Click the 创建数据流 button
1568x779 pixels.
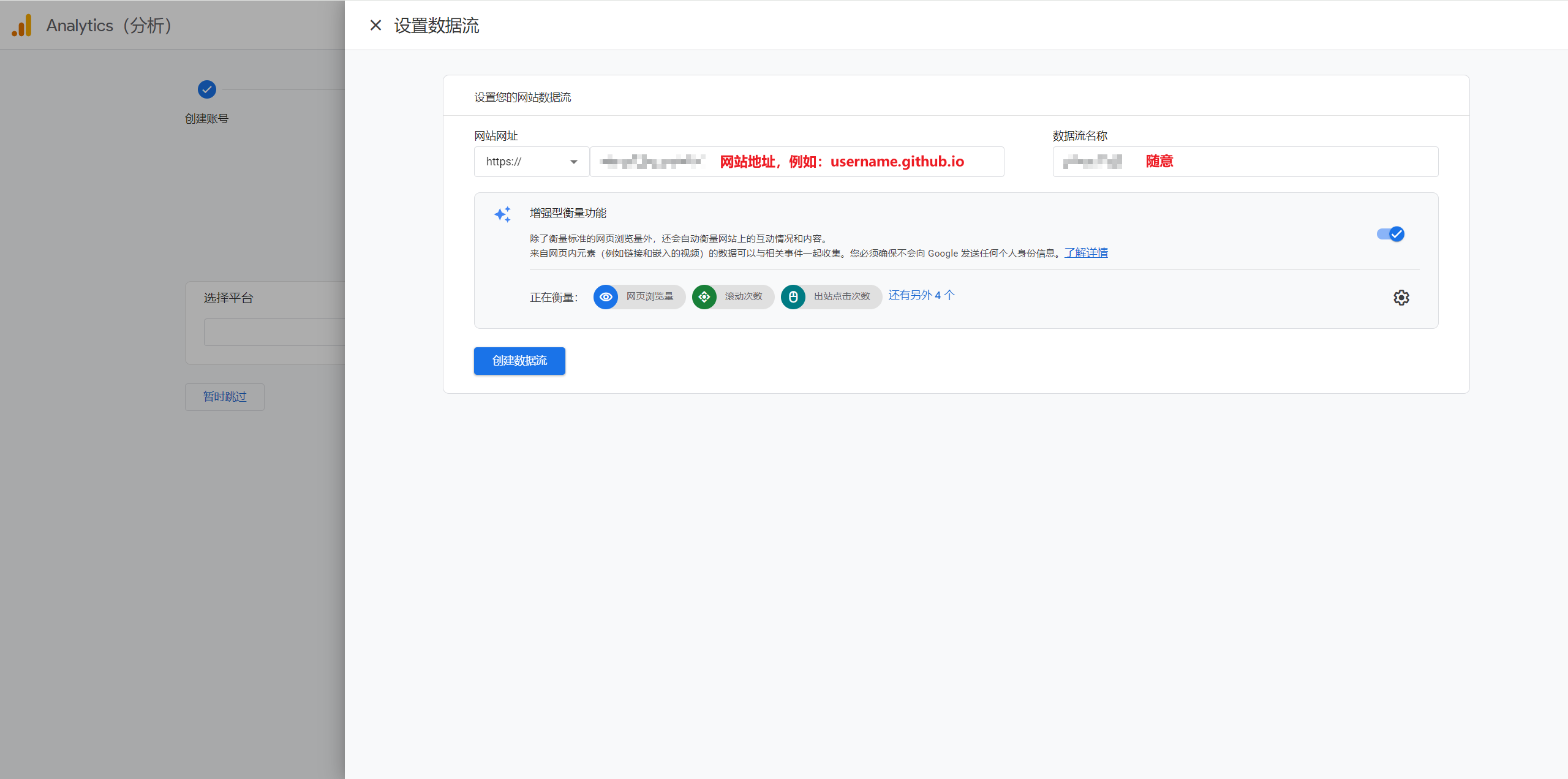point(519,361)
